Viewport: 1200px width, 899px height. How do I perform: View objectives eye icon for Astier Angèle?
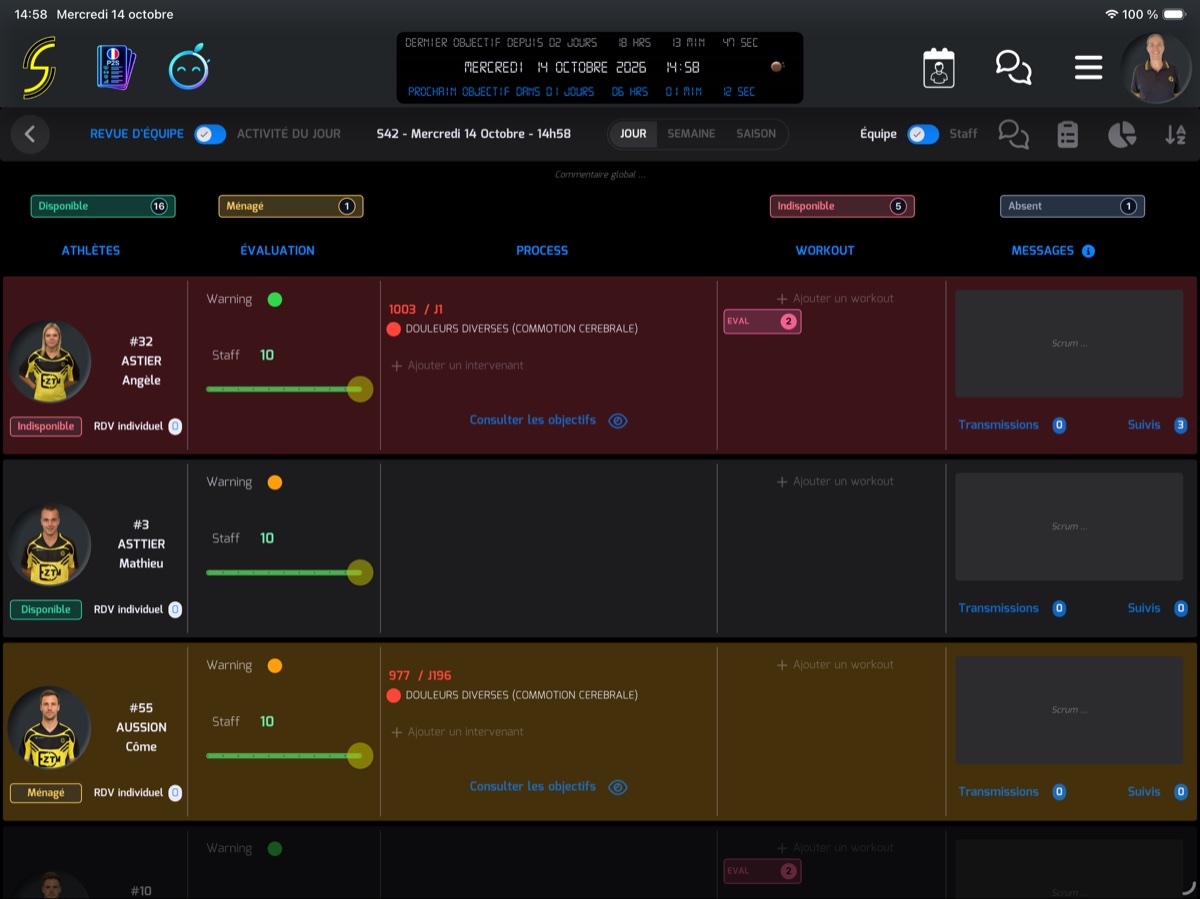(x=618, y=421)
